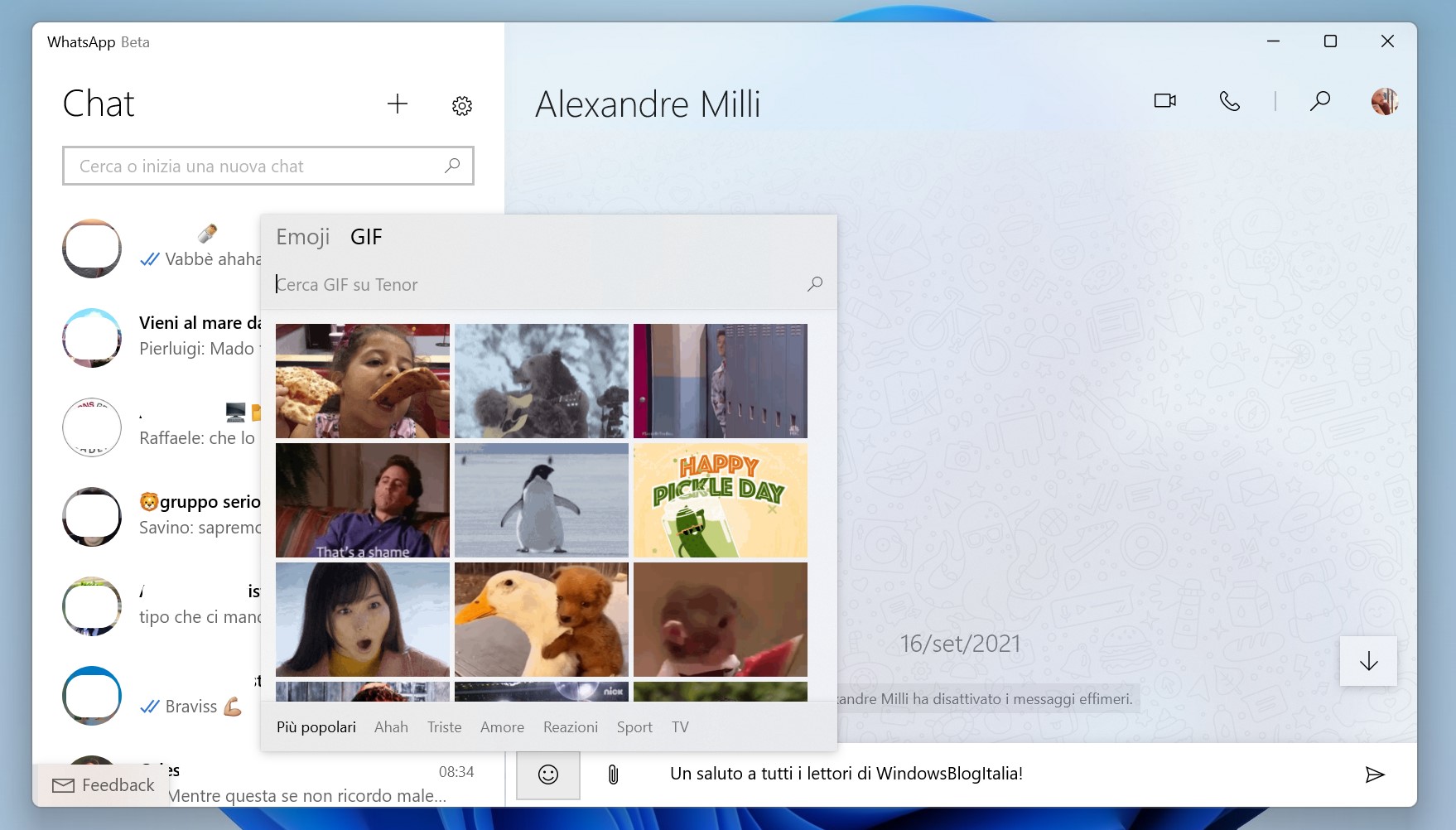Choose the Triste GIF category

(x=445, y=727)
